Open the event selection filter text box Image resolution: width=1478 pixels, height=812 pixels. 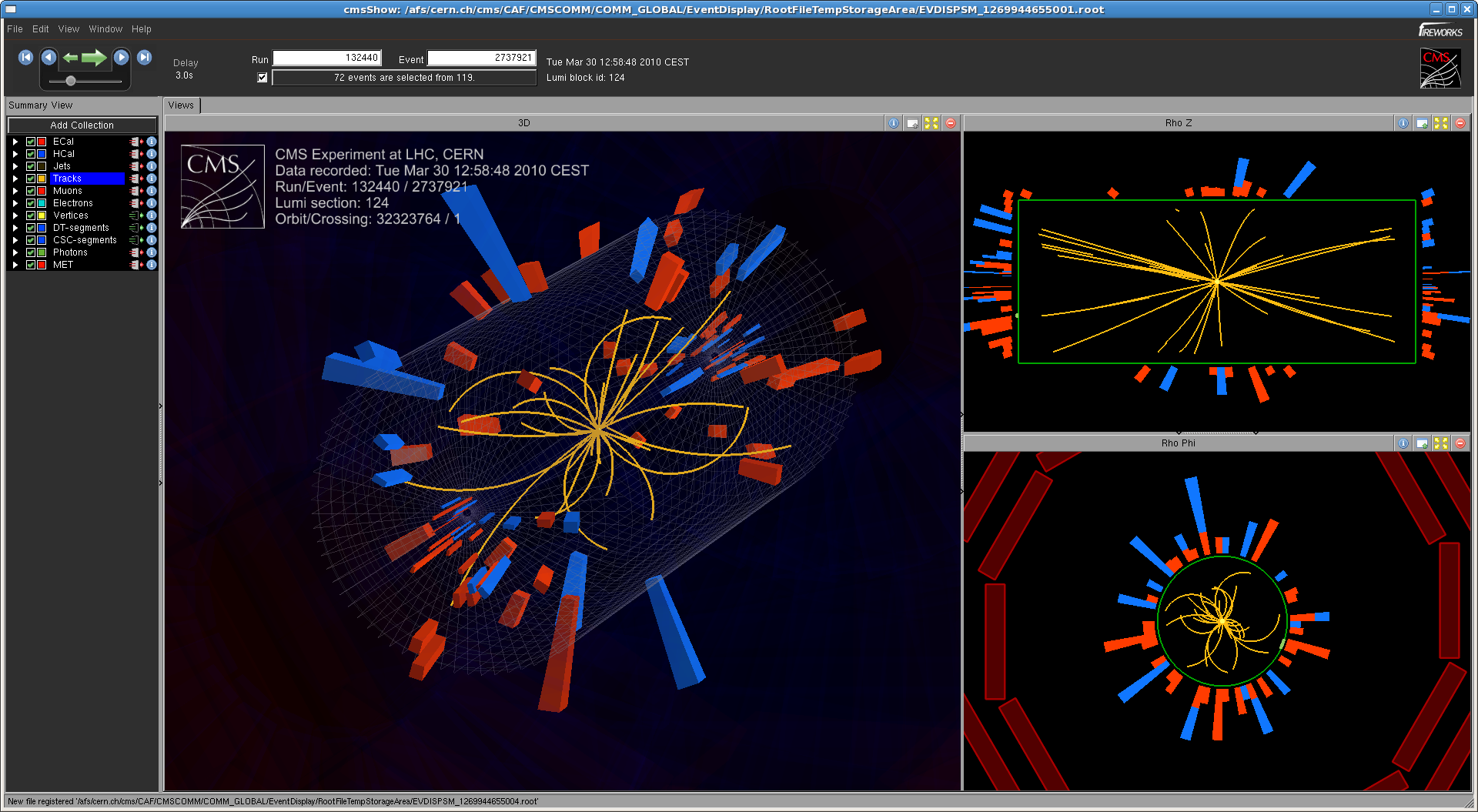(404, 78)
